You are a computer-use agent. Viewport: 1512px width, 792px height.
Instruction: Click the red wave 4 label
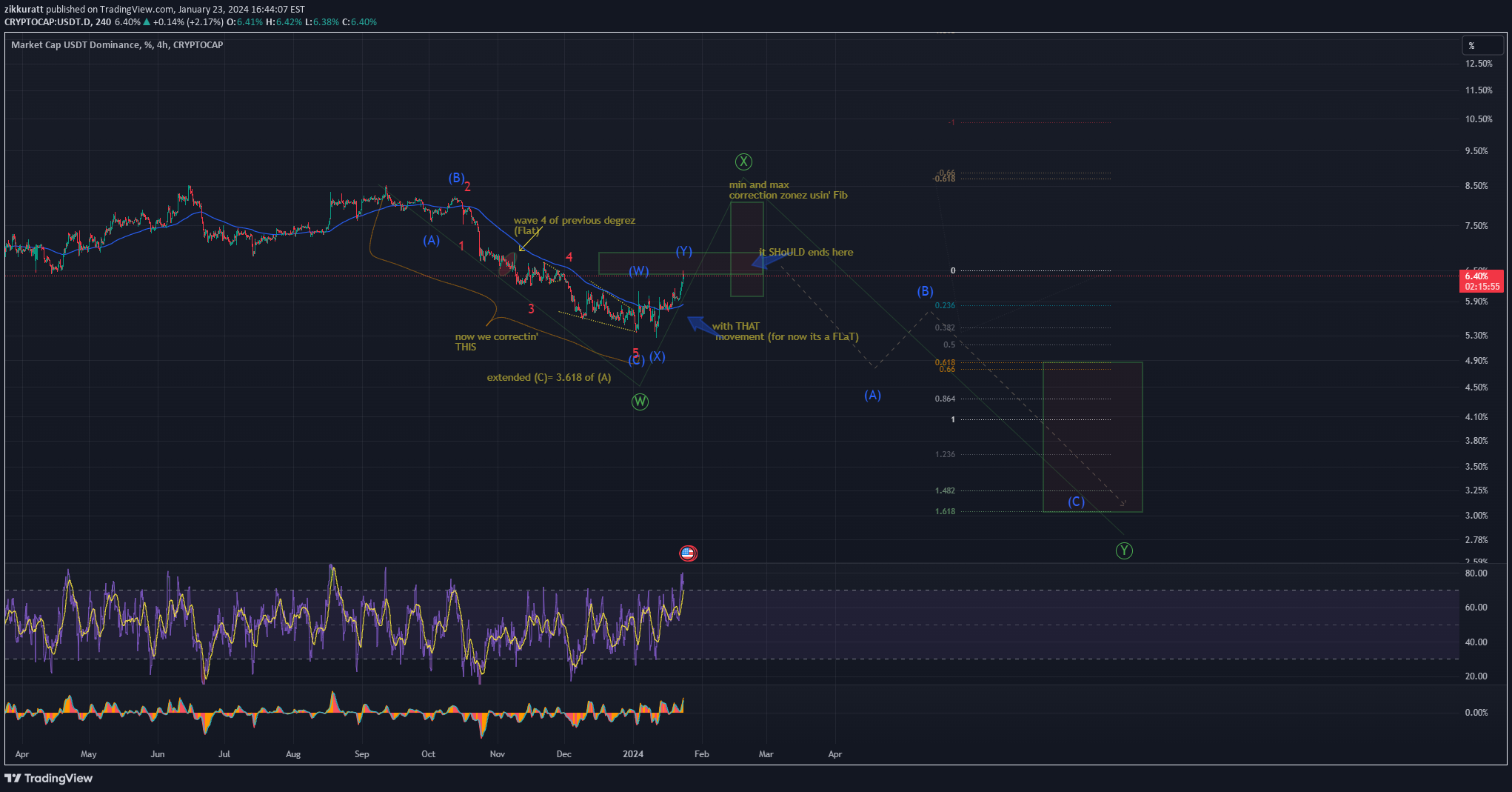coord(569,257)
